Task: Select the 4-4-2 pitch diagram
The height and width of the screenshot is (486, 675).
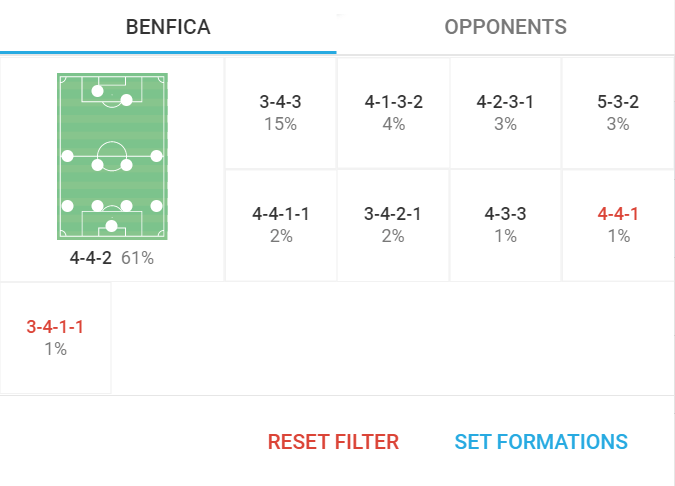Action: (x=112, y=156)
